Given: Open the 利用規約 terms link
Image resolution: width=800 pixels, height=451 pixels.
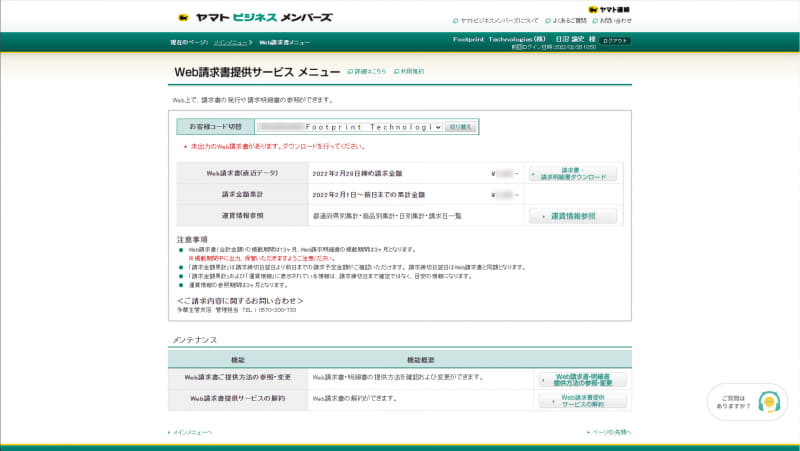Looking at the screenshot, I should (409, 71).
